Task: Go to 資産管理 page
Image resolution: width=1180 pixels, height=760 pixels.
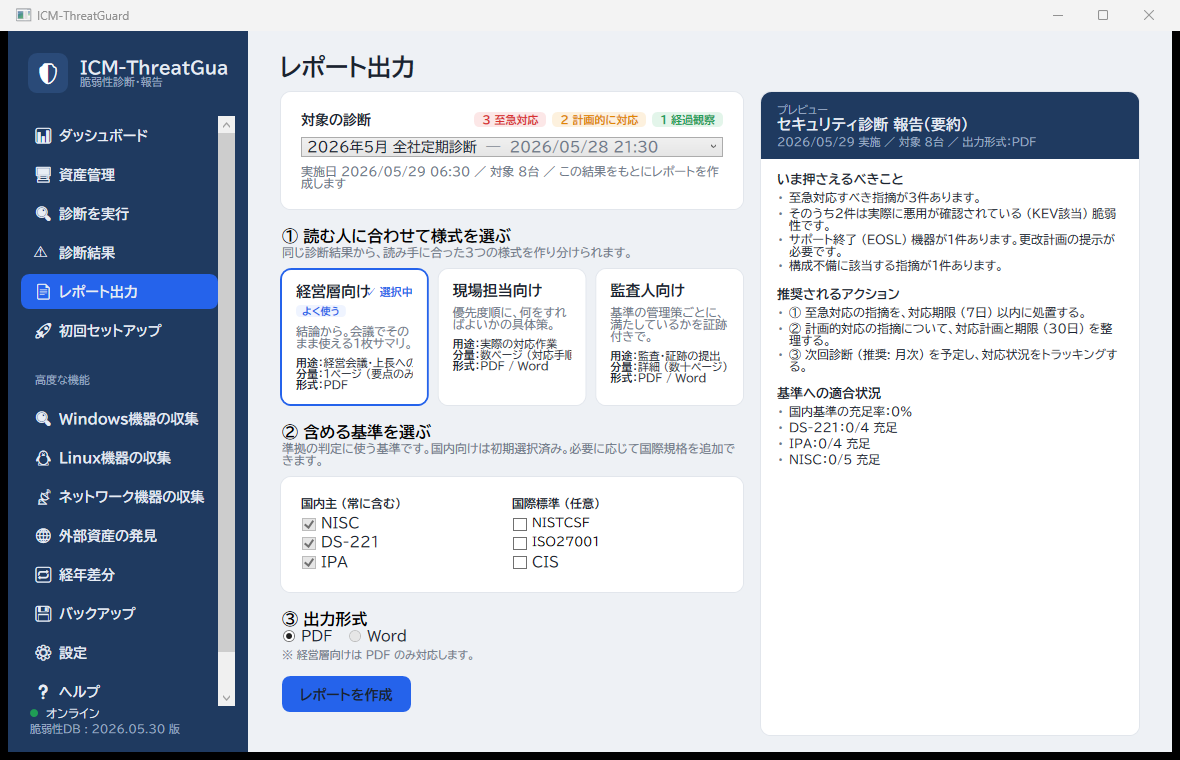Action: (x=119, y=175)
